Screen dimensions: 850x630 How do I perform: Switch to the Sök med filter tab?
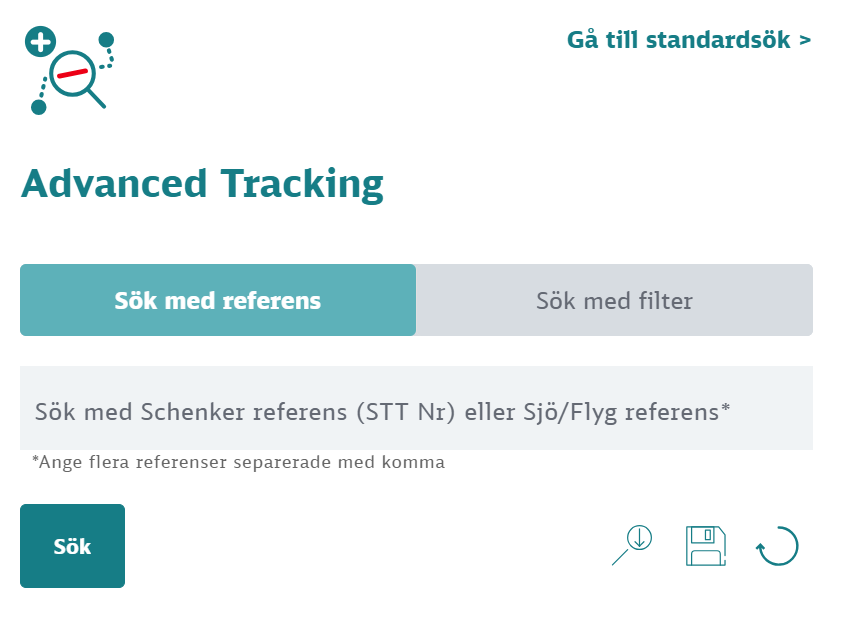(614, 300)
